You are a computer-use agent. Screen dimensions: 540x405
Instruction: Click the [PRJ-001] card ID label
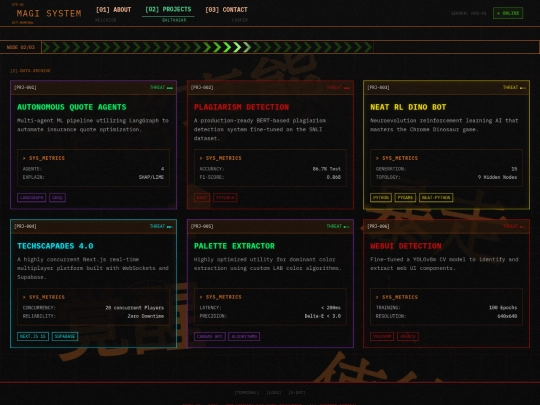(x=25, y=87)
